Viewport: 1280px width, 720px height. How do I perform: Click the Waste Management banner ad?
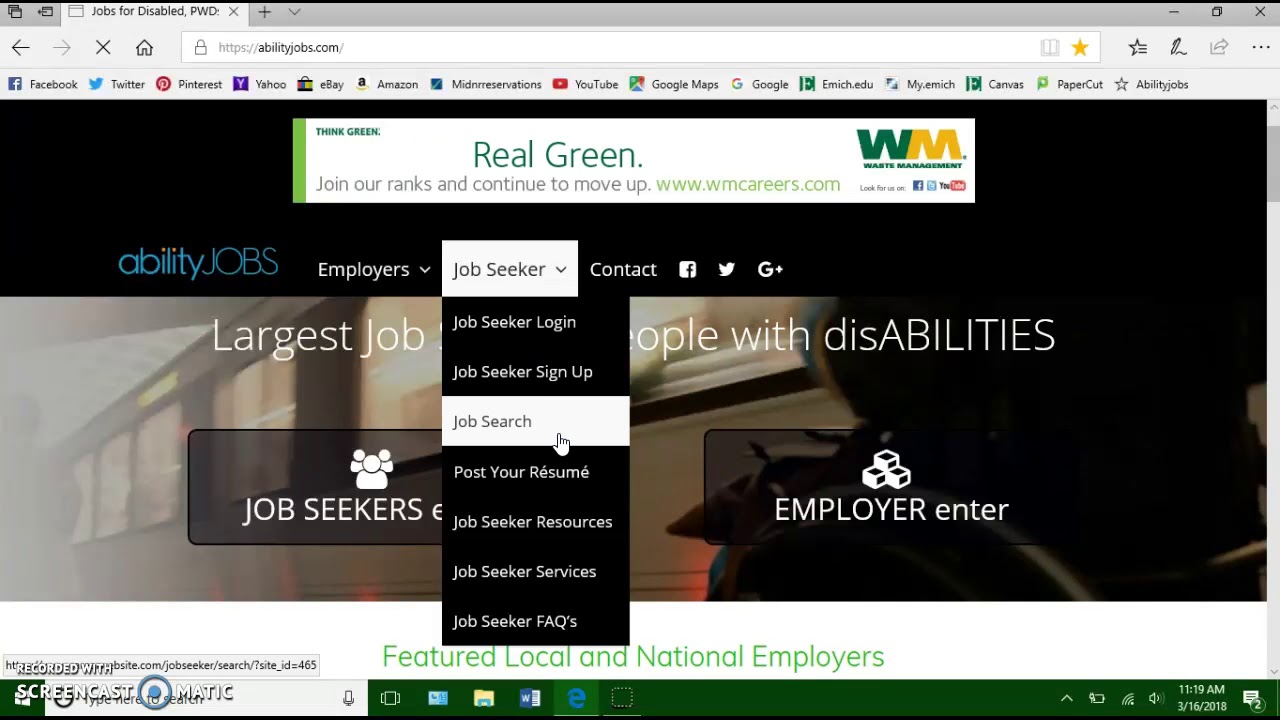(x=634, y=160)
